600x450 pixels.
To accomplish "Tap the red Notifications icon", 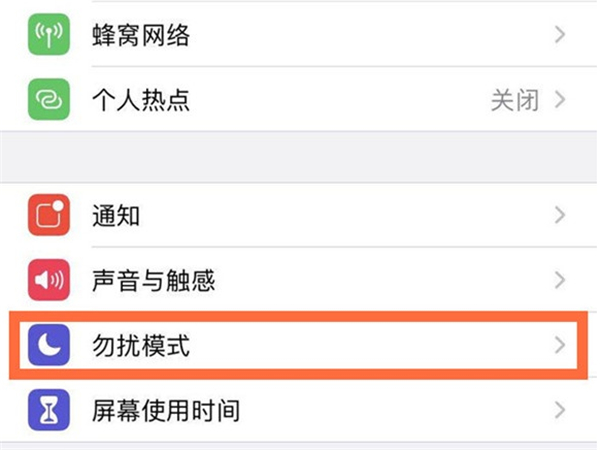I will 47,215.
